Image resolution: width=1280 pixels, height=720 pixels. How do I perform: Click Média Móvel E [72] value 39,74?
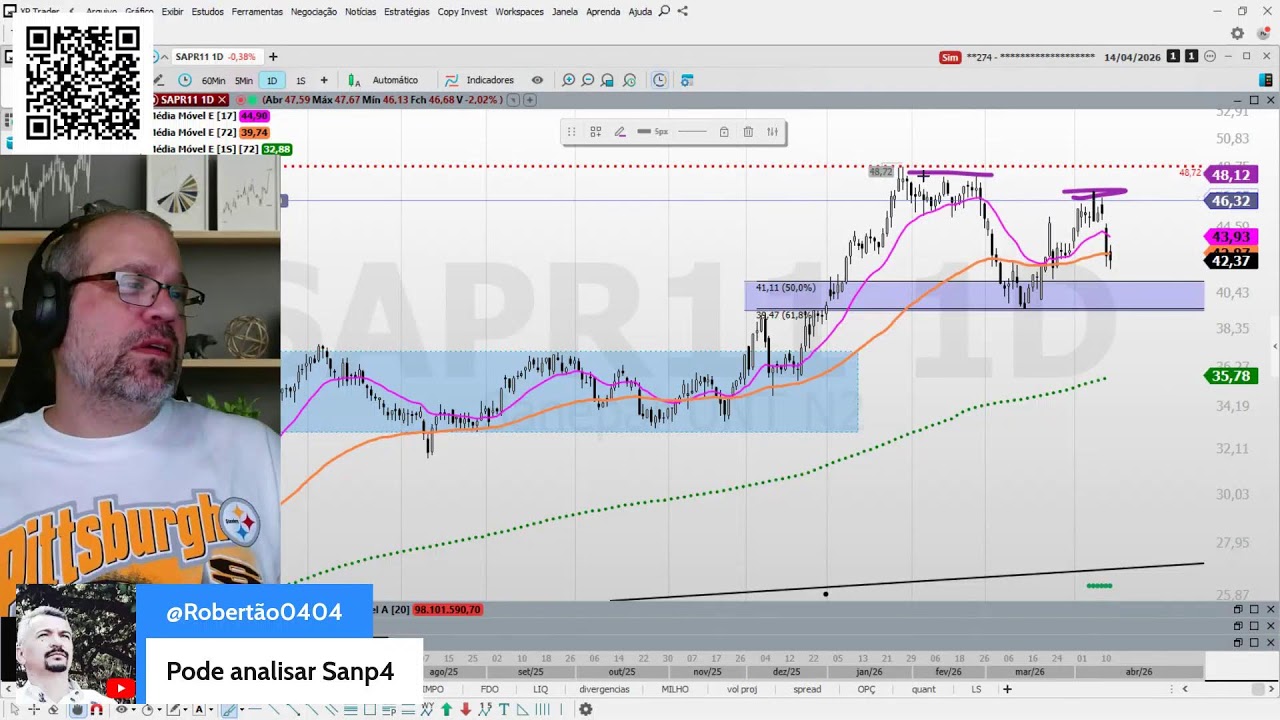(254, 132)
